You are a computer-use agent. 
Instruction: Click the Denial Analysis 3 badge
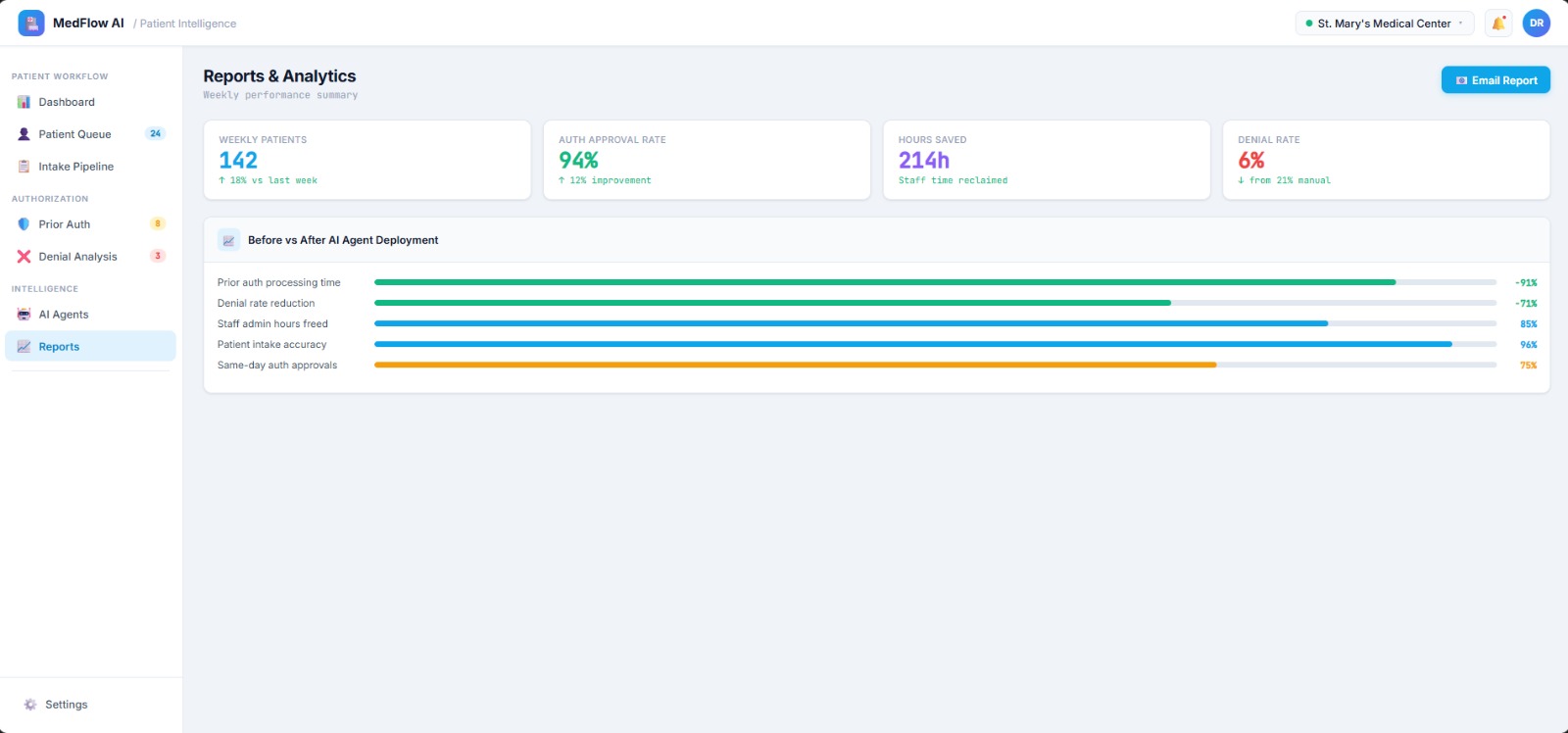click(158, 256)
